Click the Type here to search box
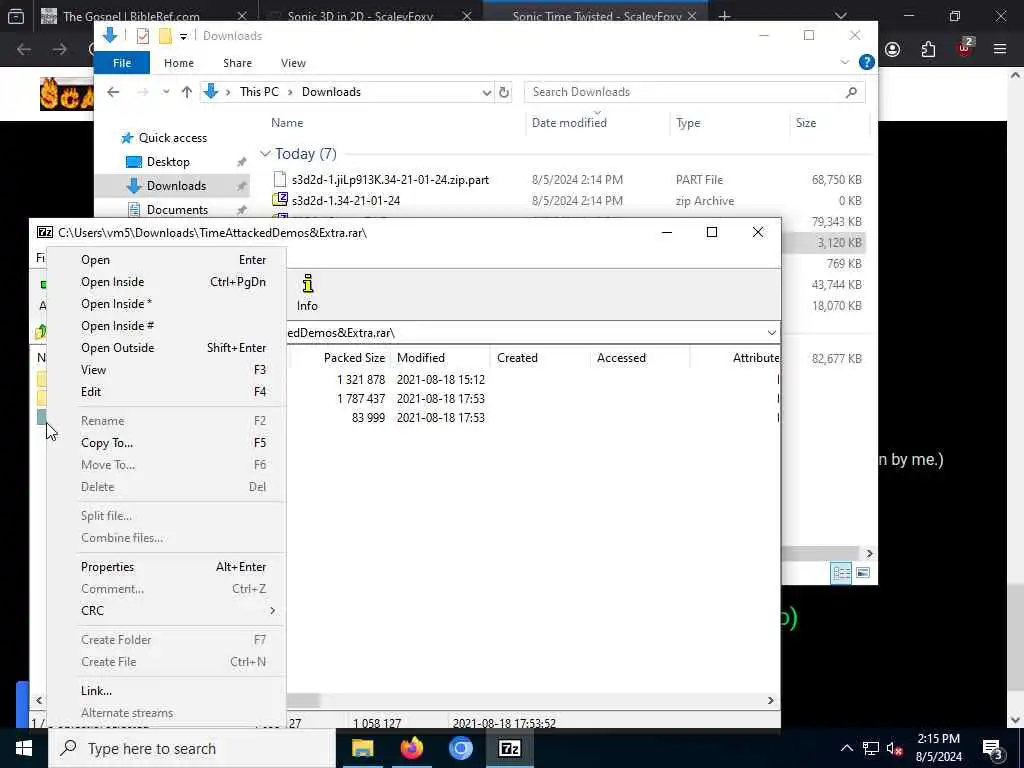 [192, 748]
